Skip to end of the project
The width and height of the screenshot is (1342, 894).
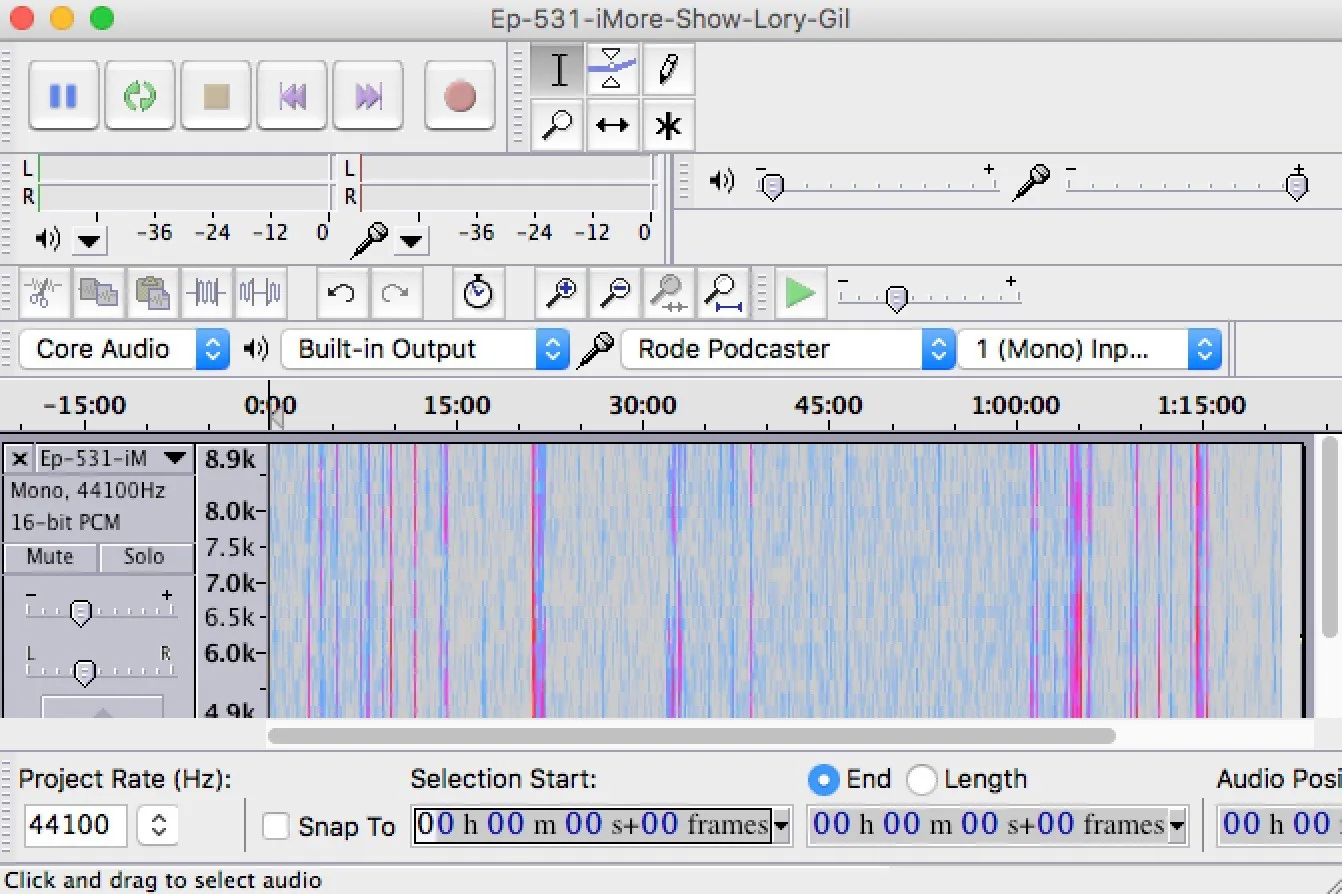[368, 96]
